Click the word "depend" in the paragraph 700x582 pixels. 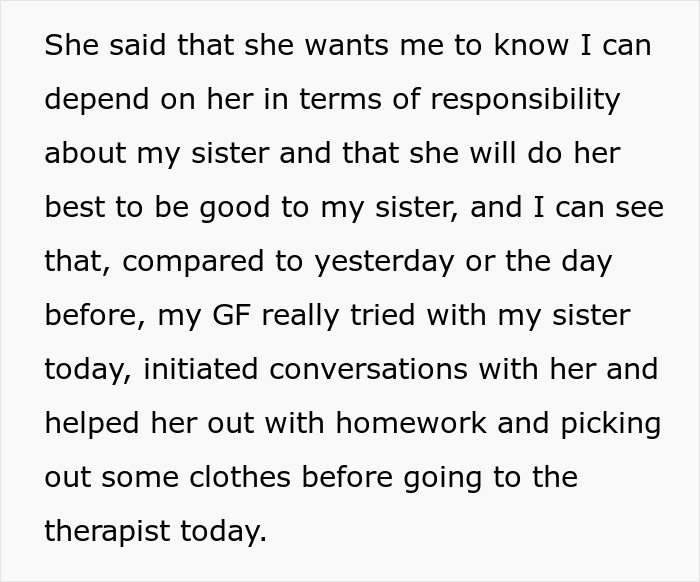92,100
